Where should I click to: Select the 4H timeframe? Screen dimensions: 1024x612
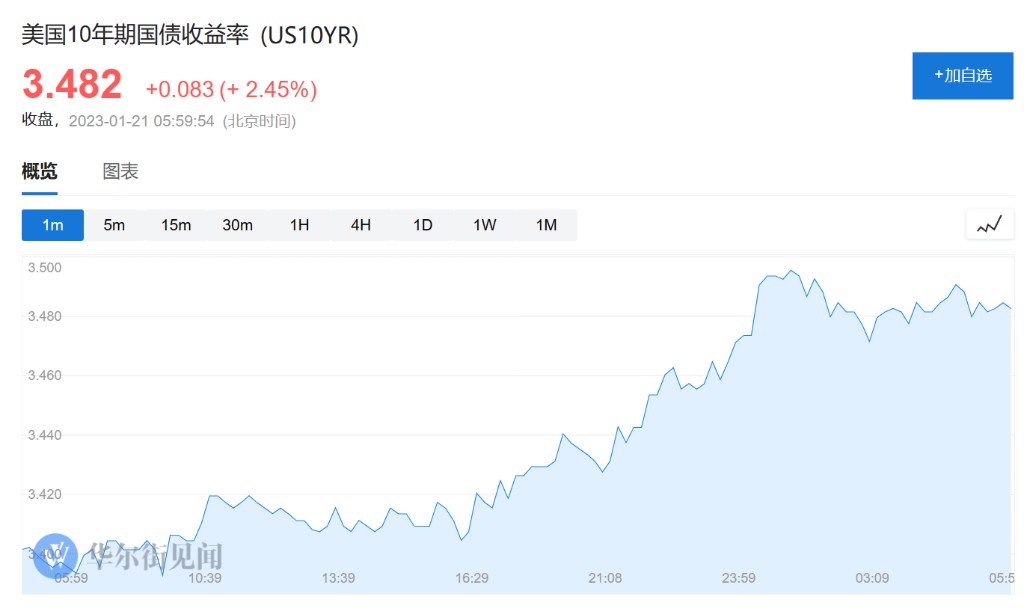[x=361, y=225]
